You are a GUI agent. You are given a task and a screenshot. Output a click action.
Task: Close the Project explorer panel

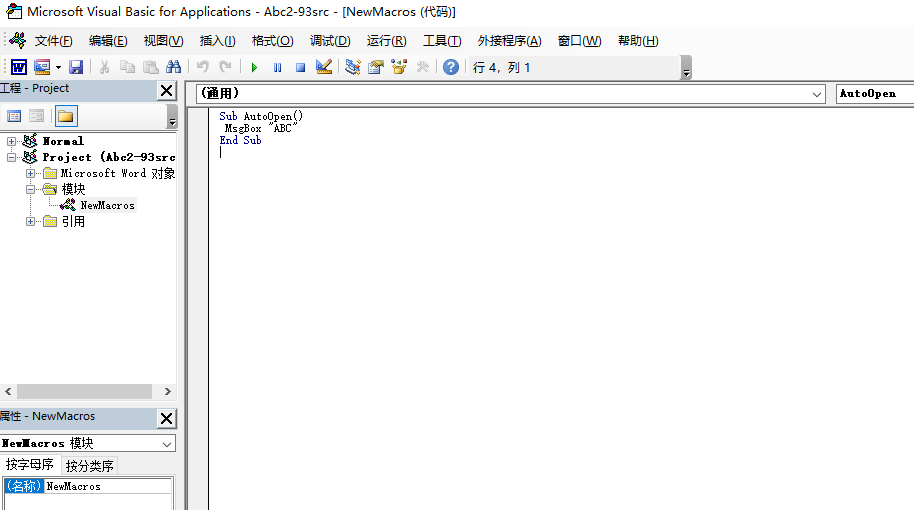[166, 90]
